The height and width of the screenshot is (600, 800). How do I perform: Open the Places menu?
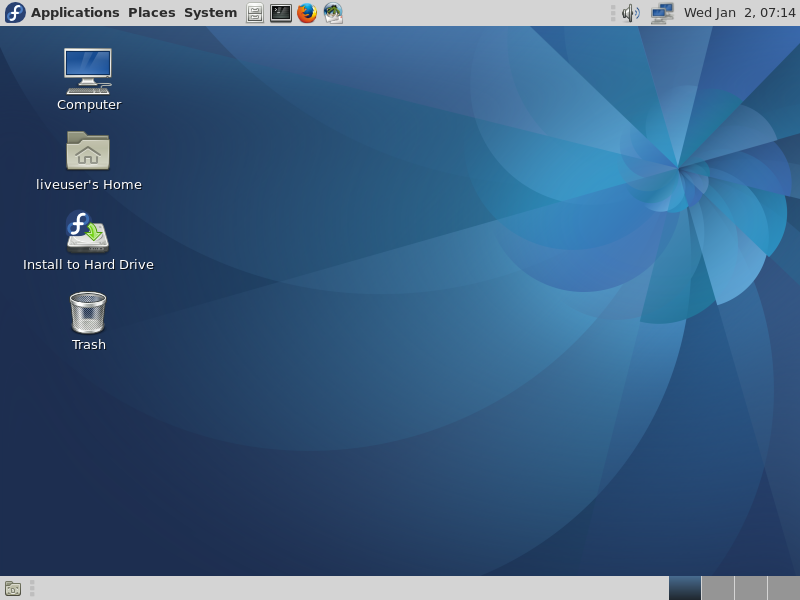[151, 13]
